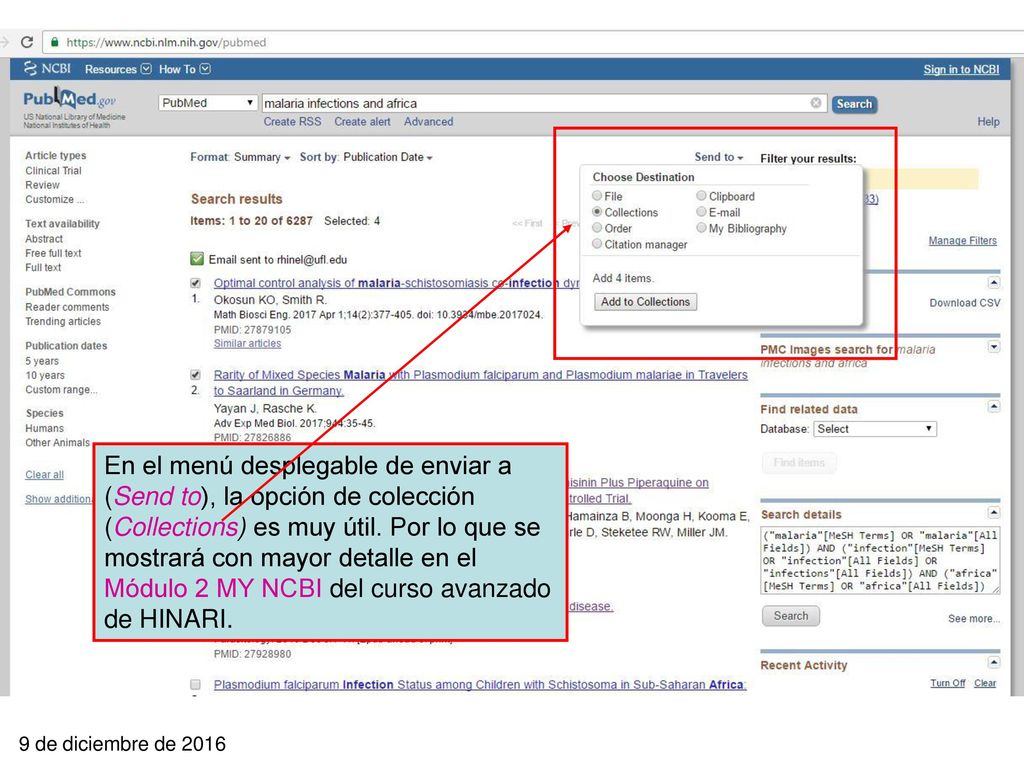The image size is (1024, 768).
Task: Click the Manage Filters link
Action: click(x=963, y=241)
